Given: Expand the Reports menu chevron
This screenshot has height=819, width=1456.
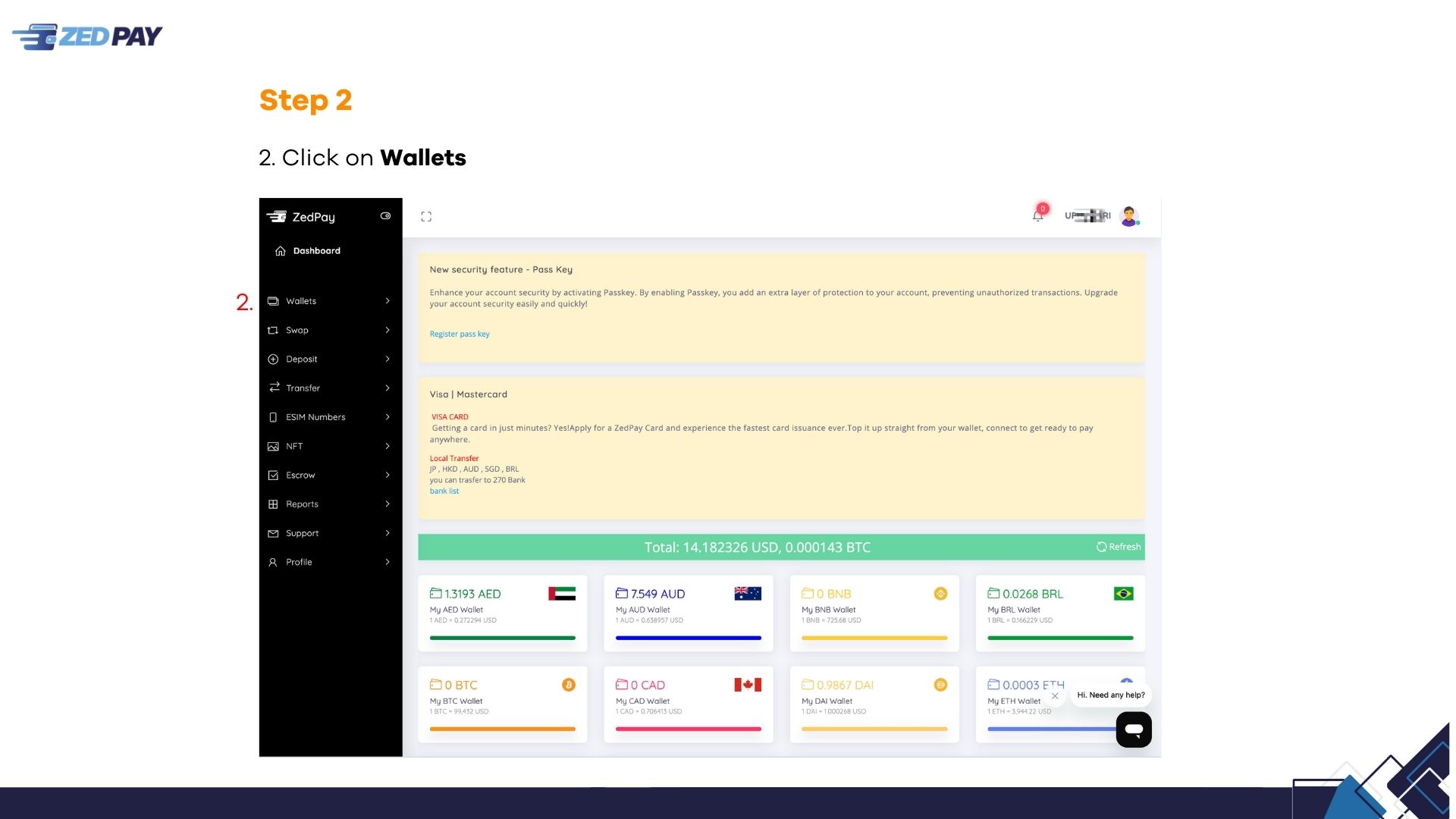Looking at the screenshot, I should [388, 504].
